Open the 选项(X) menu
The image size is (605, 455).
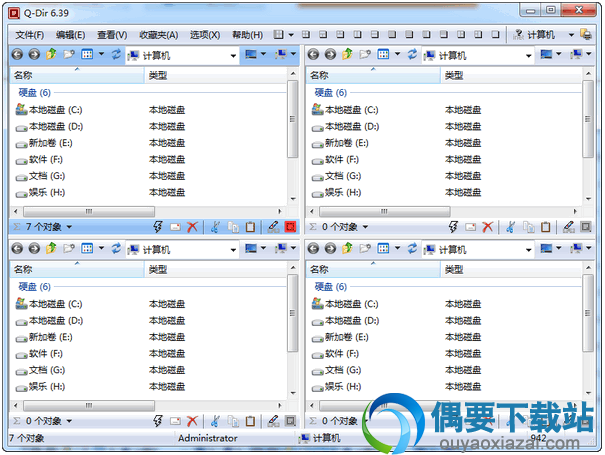205,35
